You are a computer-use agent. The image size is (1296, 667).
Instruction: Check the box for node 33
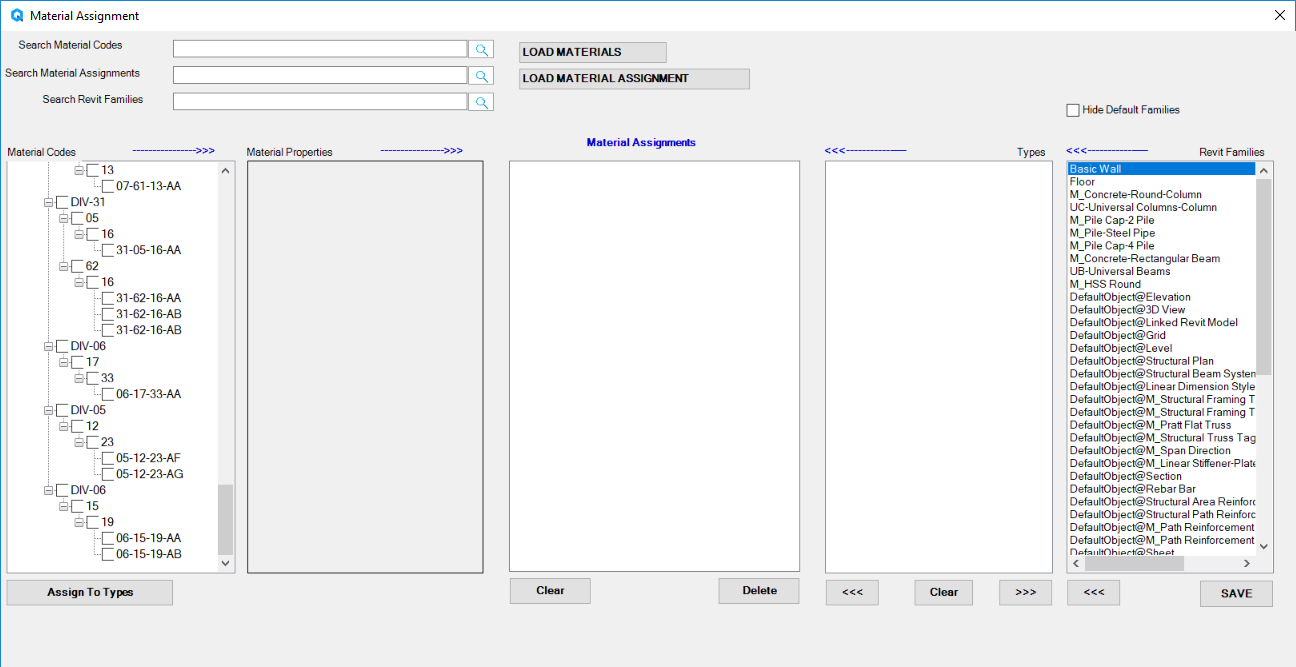coord(93,378)
